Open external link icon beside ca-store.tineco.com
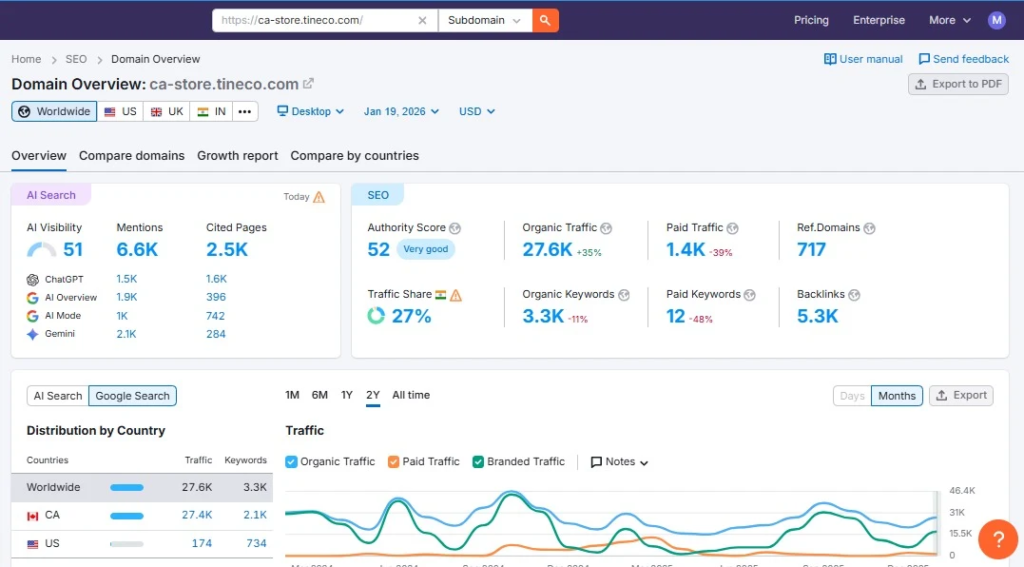 309,84
